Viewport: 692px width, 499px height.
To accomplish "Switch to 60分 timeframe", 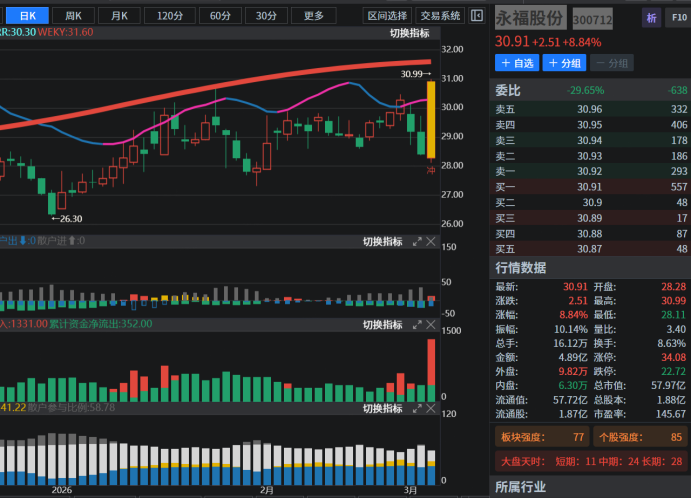I will click(219, 15).
